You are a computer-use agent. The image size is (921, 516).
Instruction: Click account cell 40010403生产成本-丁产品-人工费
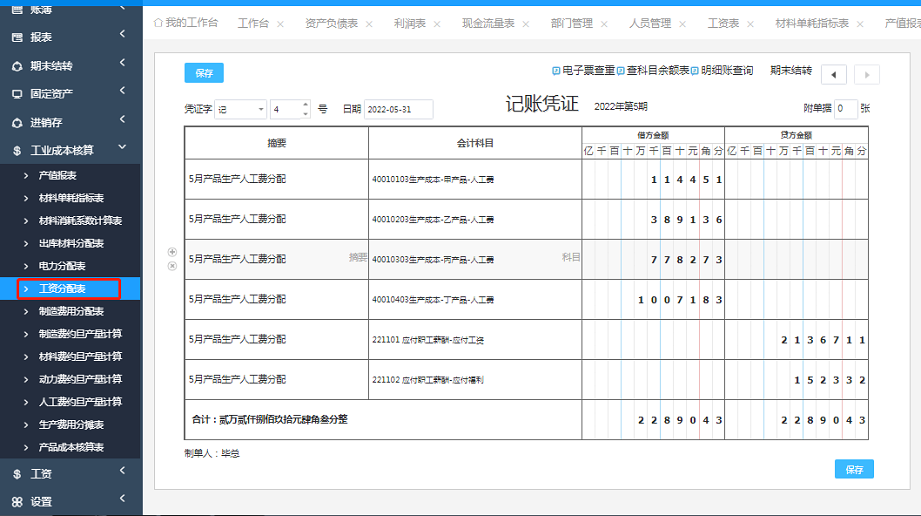[475, 300]
